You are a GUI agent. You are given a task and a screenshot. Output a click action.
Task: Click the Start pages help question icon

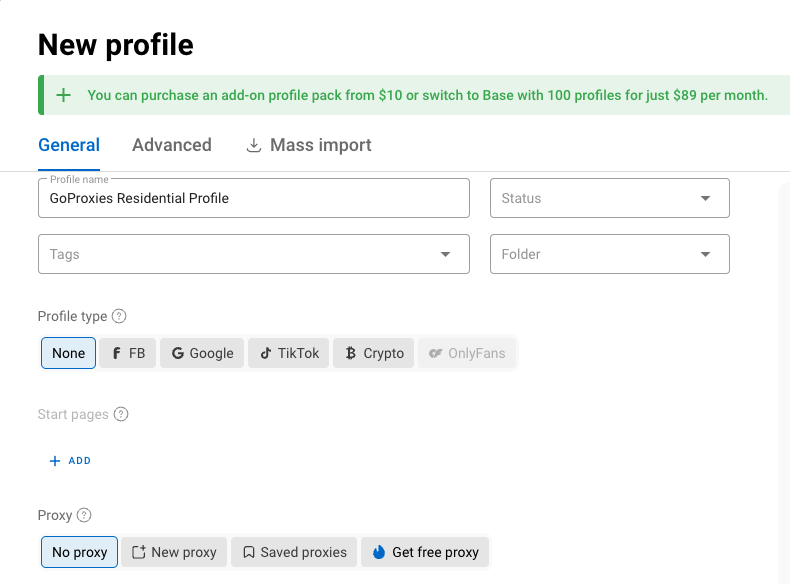[x=121, y=414]
